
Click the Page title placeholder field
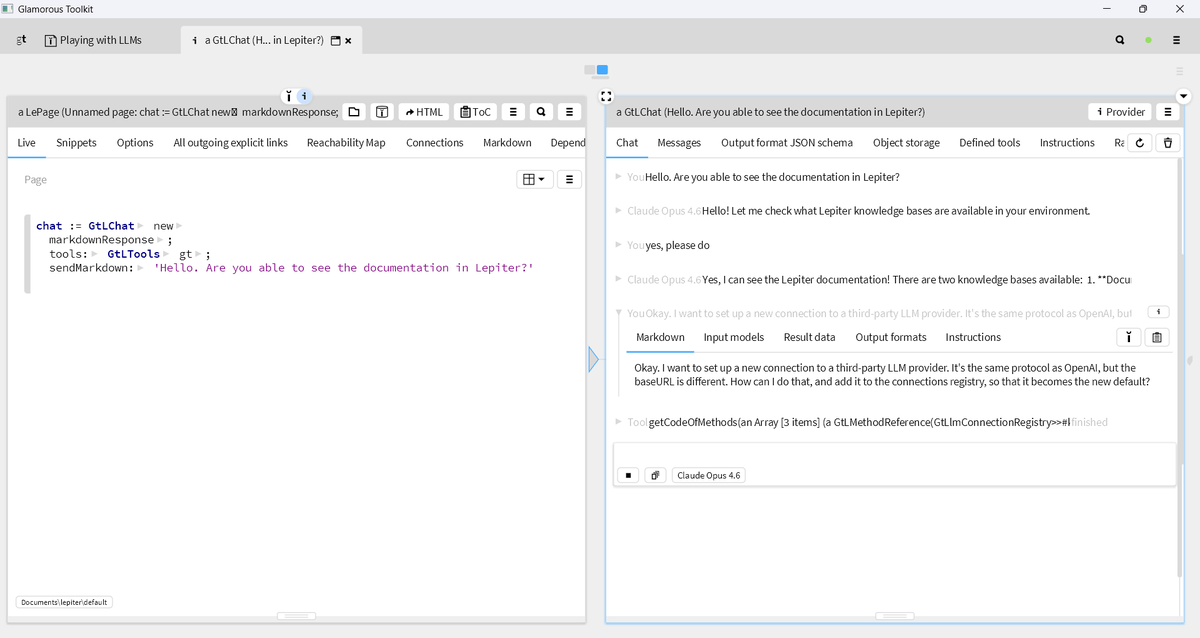pyautogui.click(x=36, y=180)
